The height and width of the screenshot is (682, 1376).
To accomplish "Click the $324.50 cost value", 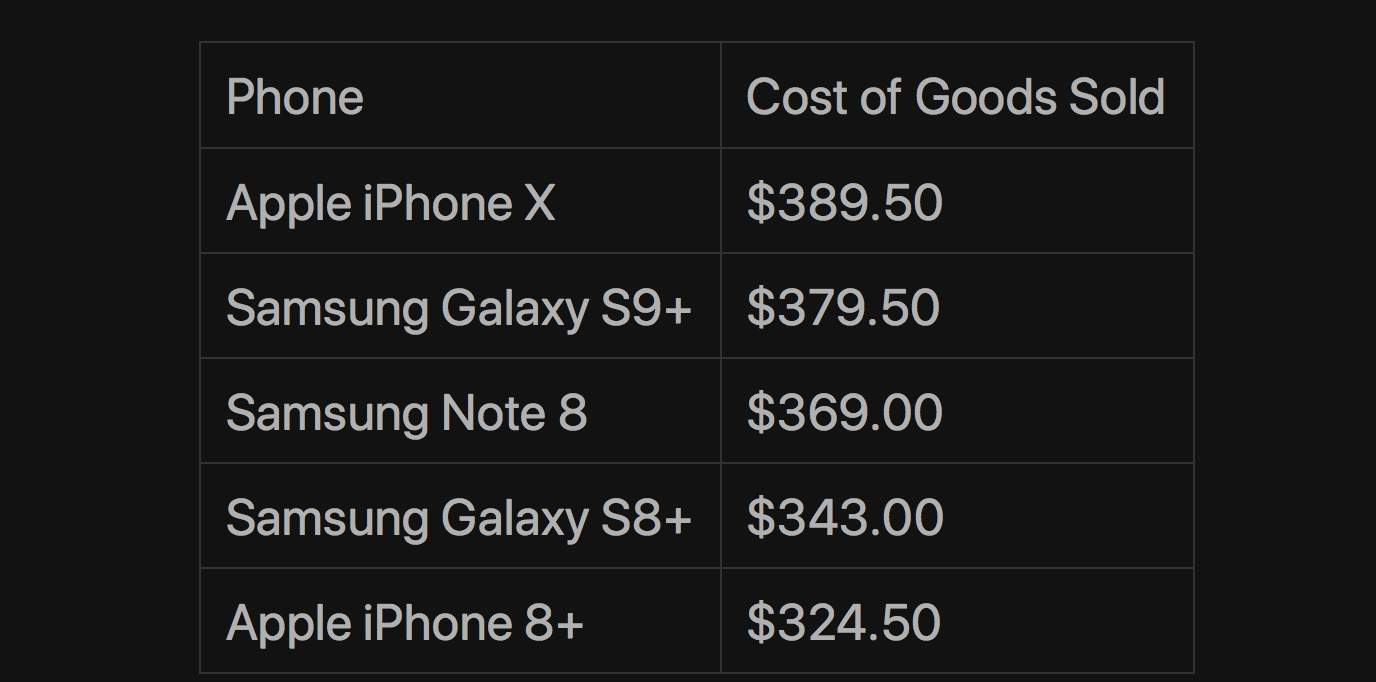I will [843, 623].
